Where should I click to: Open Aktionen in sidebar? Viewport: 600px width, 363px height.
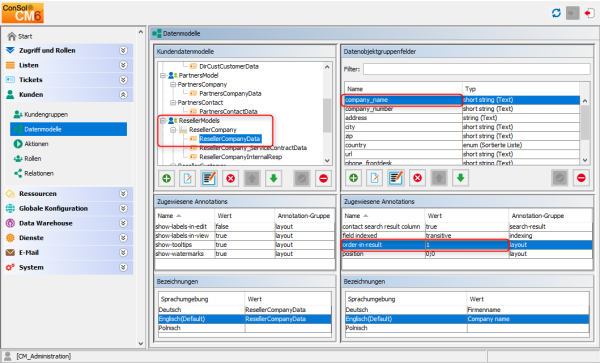pyautogui.click(x=31, y=144)
